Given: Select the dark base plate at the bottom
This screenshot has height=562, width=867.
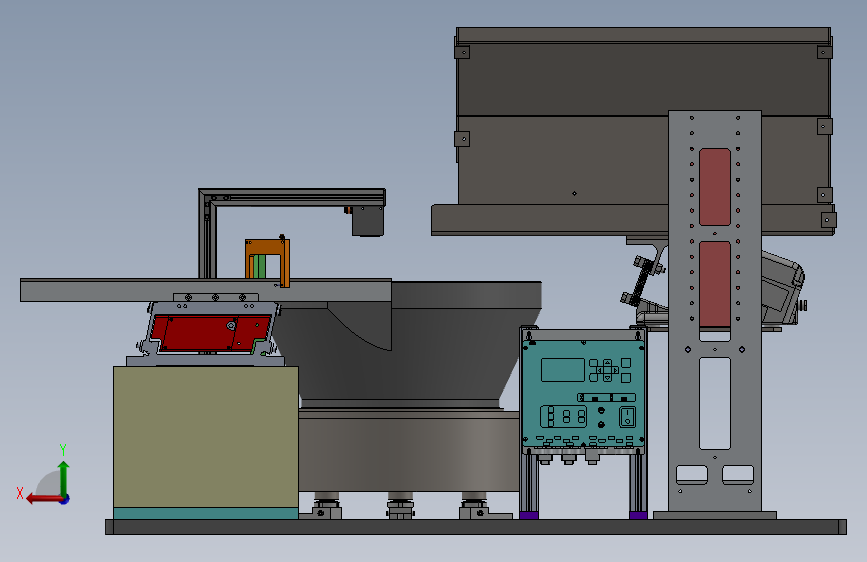Looking at the screenshot, I should click(x=476, y=527).
